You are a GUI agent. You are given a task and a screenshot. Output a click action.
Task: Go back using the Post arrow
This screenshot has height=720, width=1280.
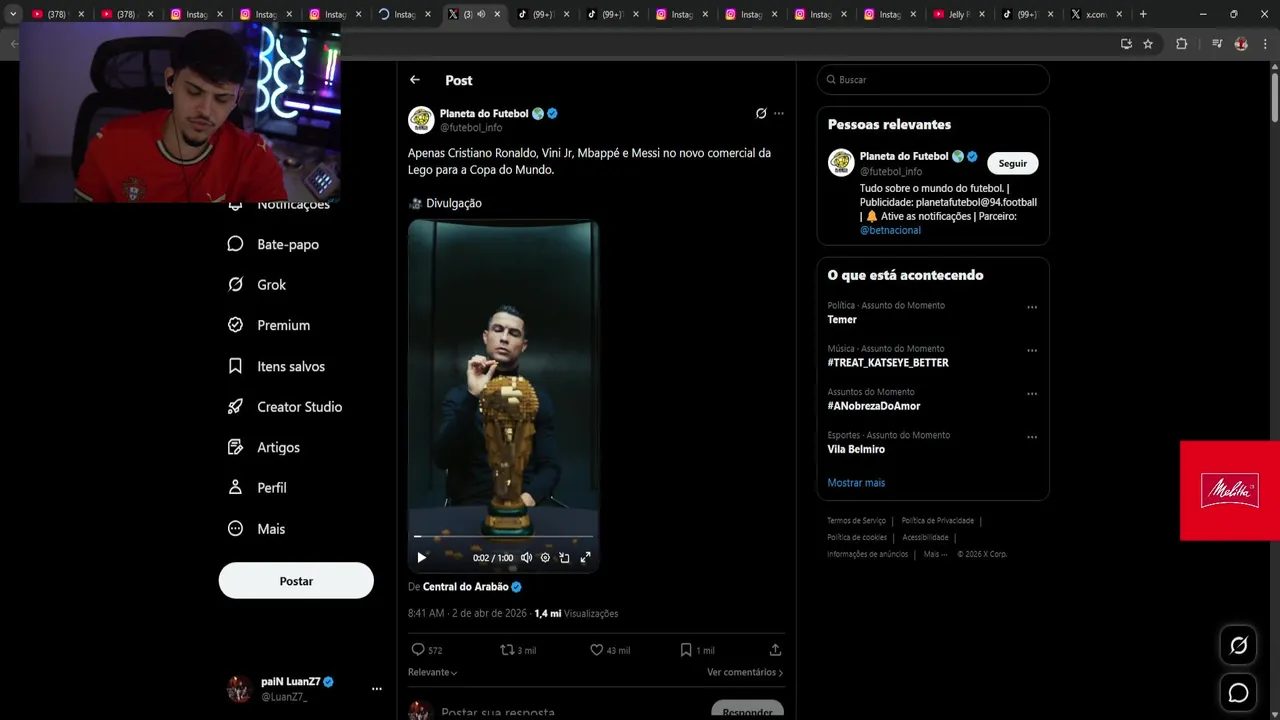point(415,80)
